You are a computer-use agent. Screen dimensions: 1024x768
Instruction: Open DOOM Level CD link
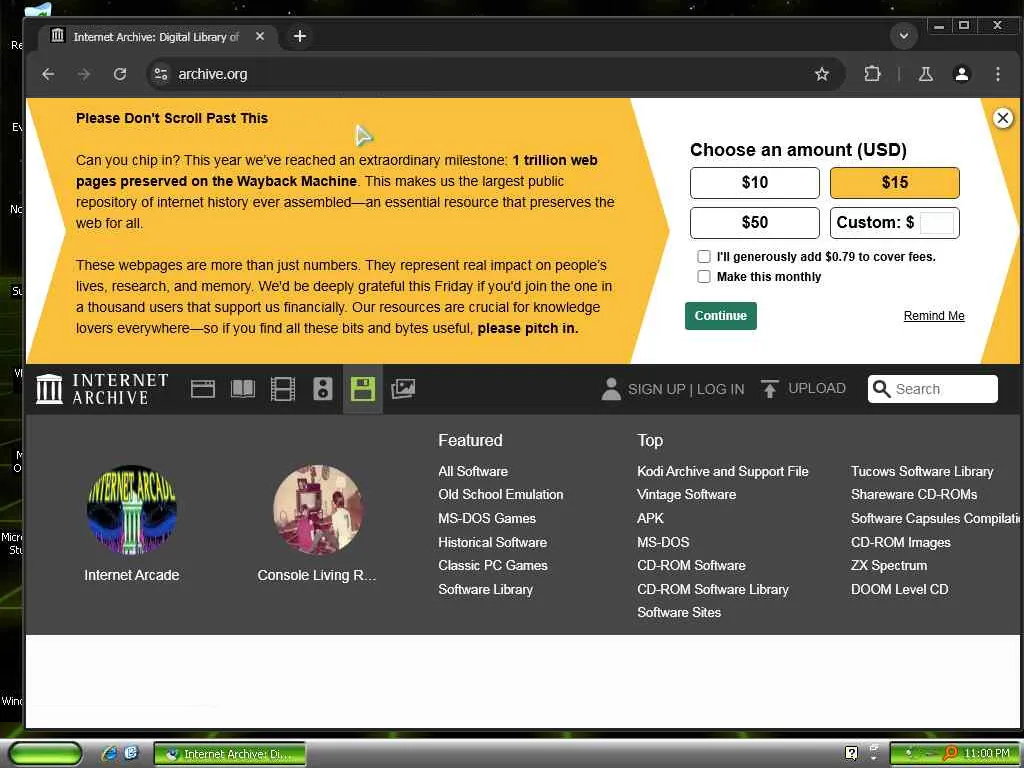tap(899, 590)
